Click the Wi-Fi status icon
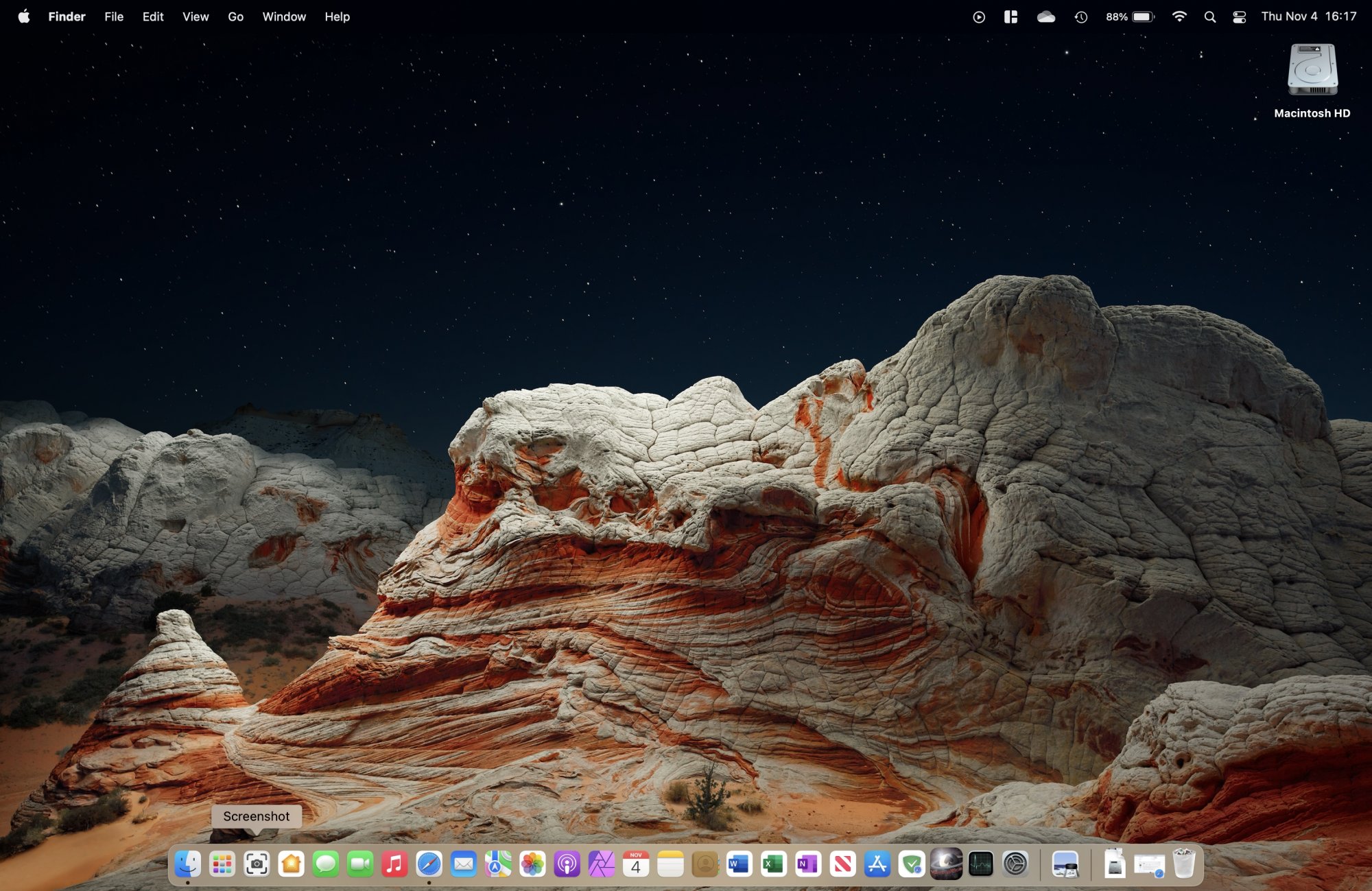The height and width of the screenshot is (891, 1372). [x=1179, y=16]
